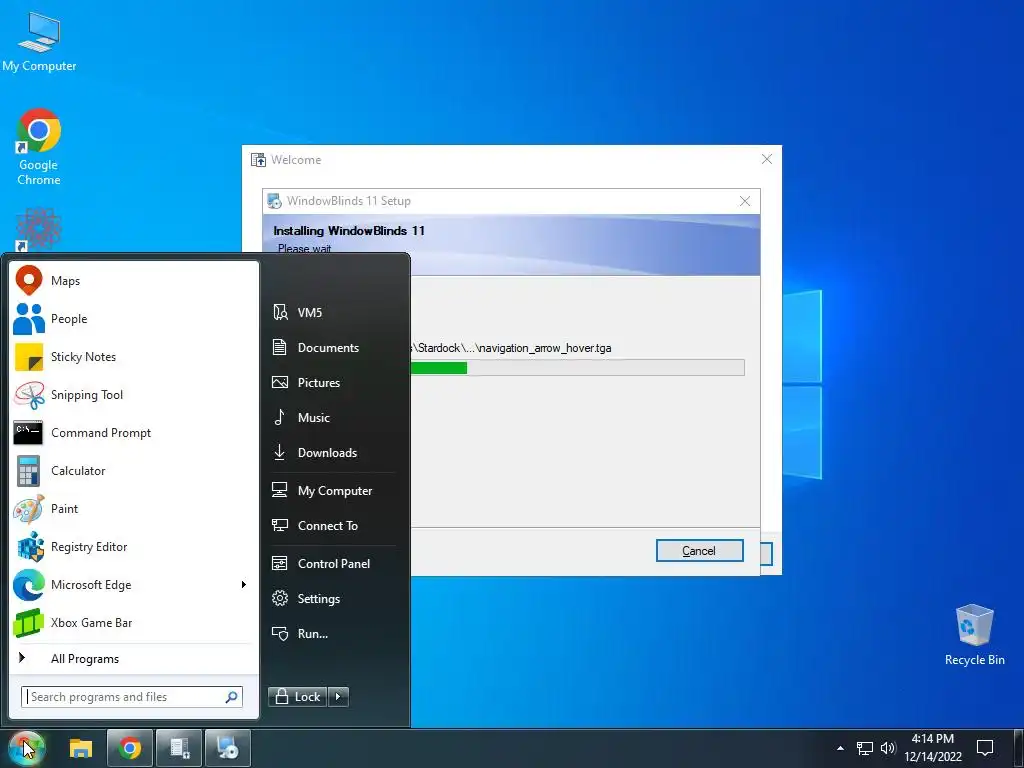Viewport: 1024px width, 768px height.
Task: Open My Computer from start menu right pane
Action: pos(332,490)
